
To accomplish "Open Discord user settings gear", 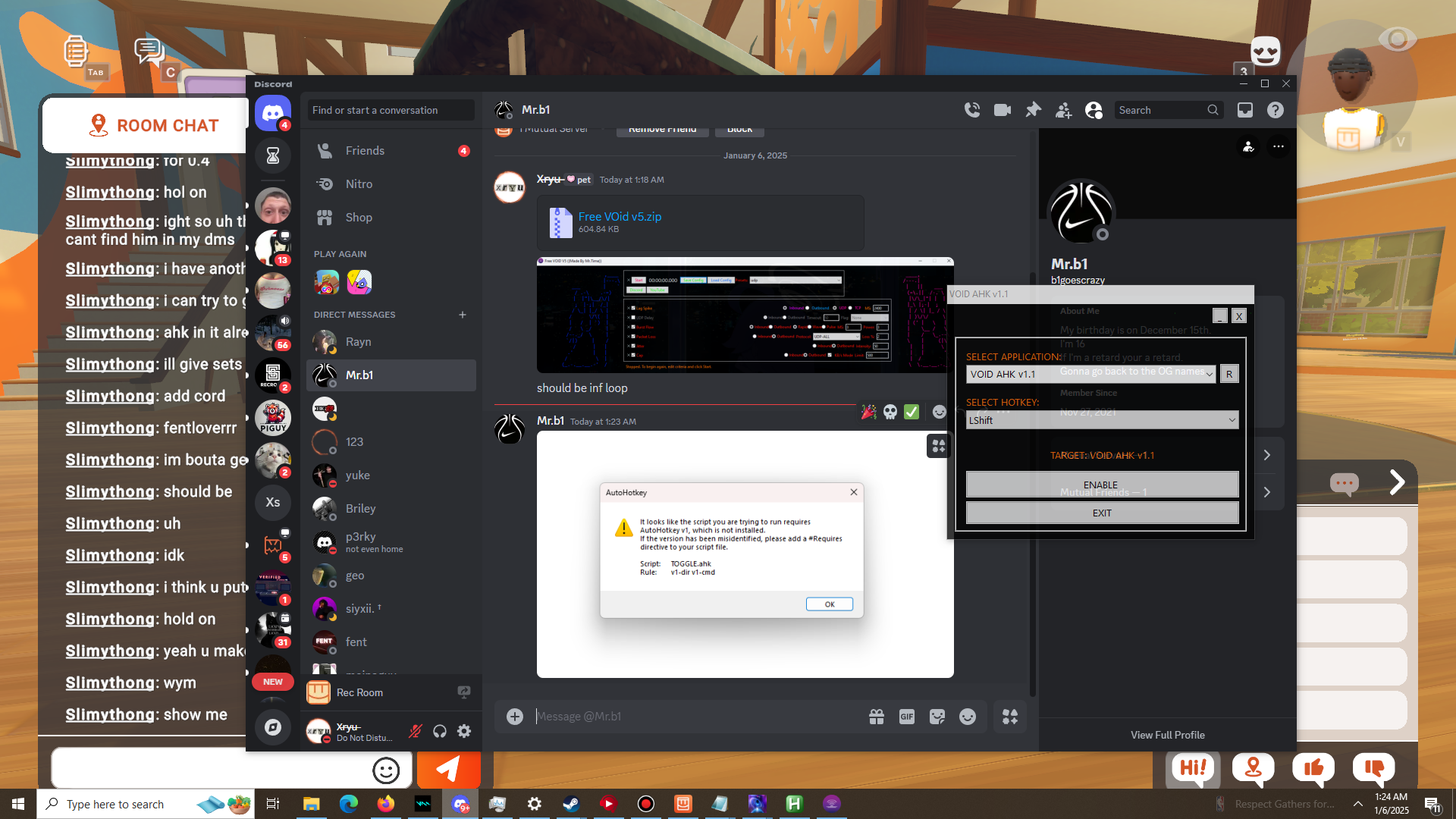I will (x=464, y=731).
